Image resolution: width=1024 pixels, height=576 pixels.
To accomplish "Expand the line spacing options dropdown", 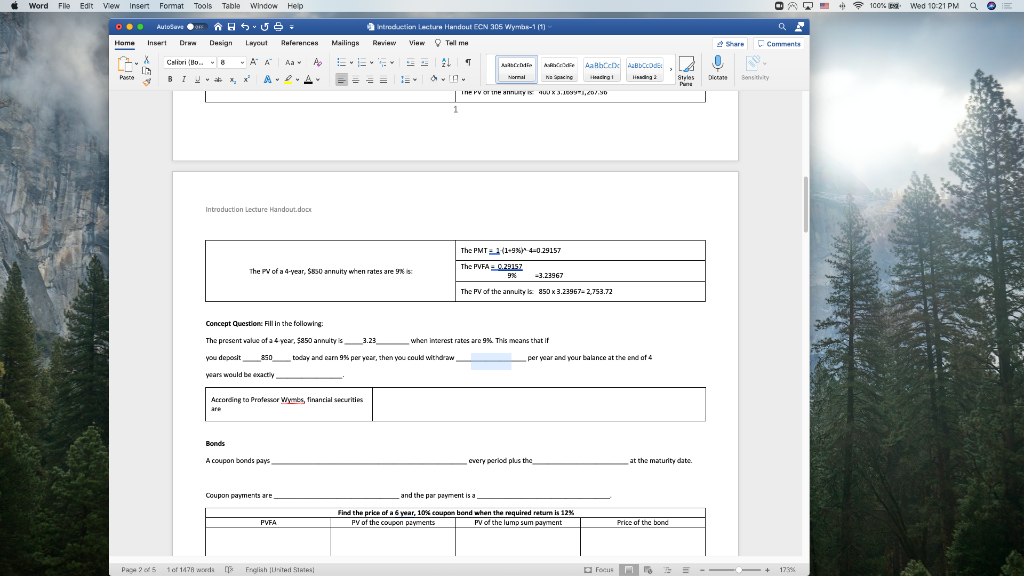I will coord(414,80).
